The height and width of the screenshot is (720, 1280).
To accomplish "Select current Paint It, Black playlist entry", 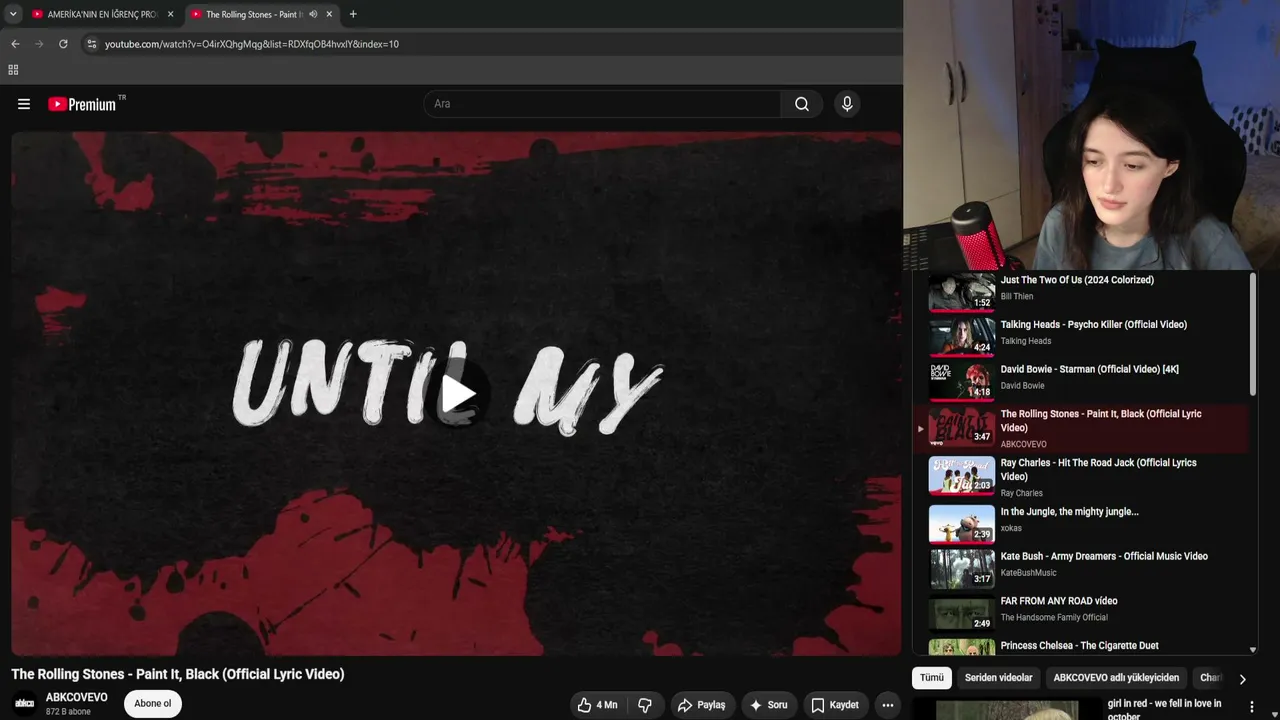I will pos(1080,429).
